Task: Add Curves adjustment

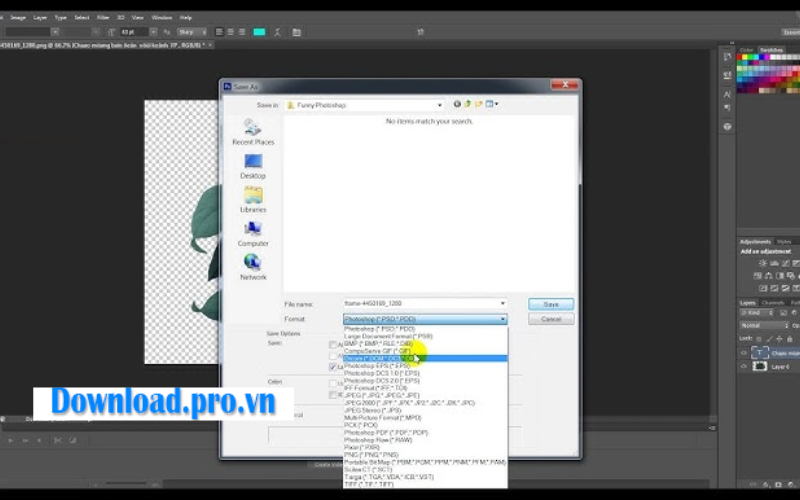Action: tap(785, 263)
